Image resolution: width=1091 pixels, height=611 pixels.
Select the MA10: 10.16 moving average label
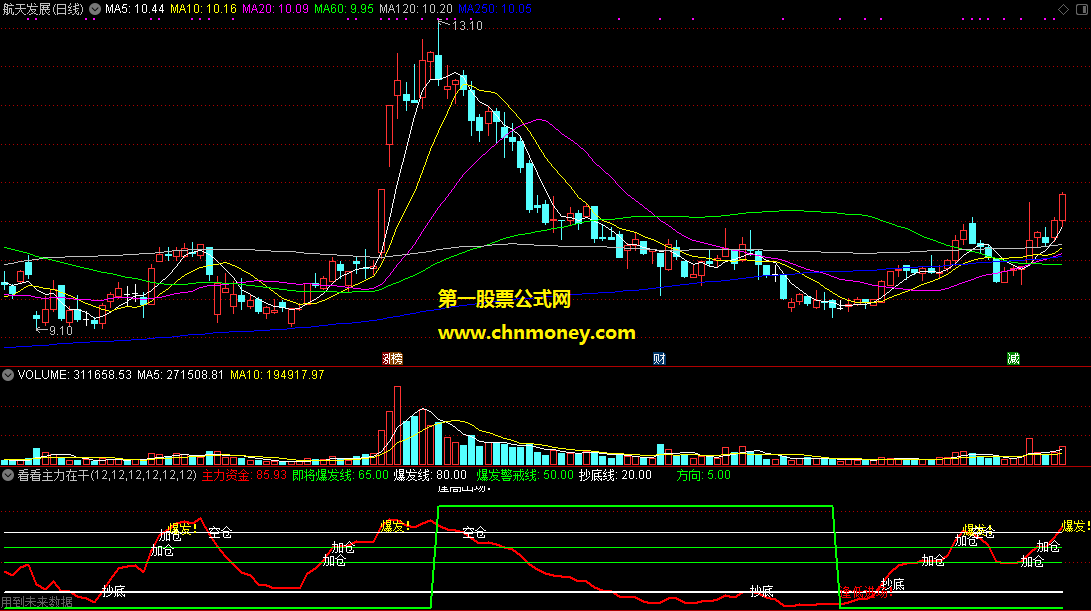click(203, 9)
